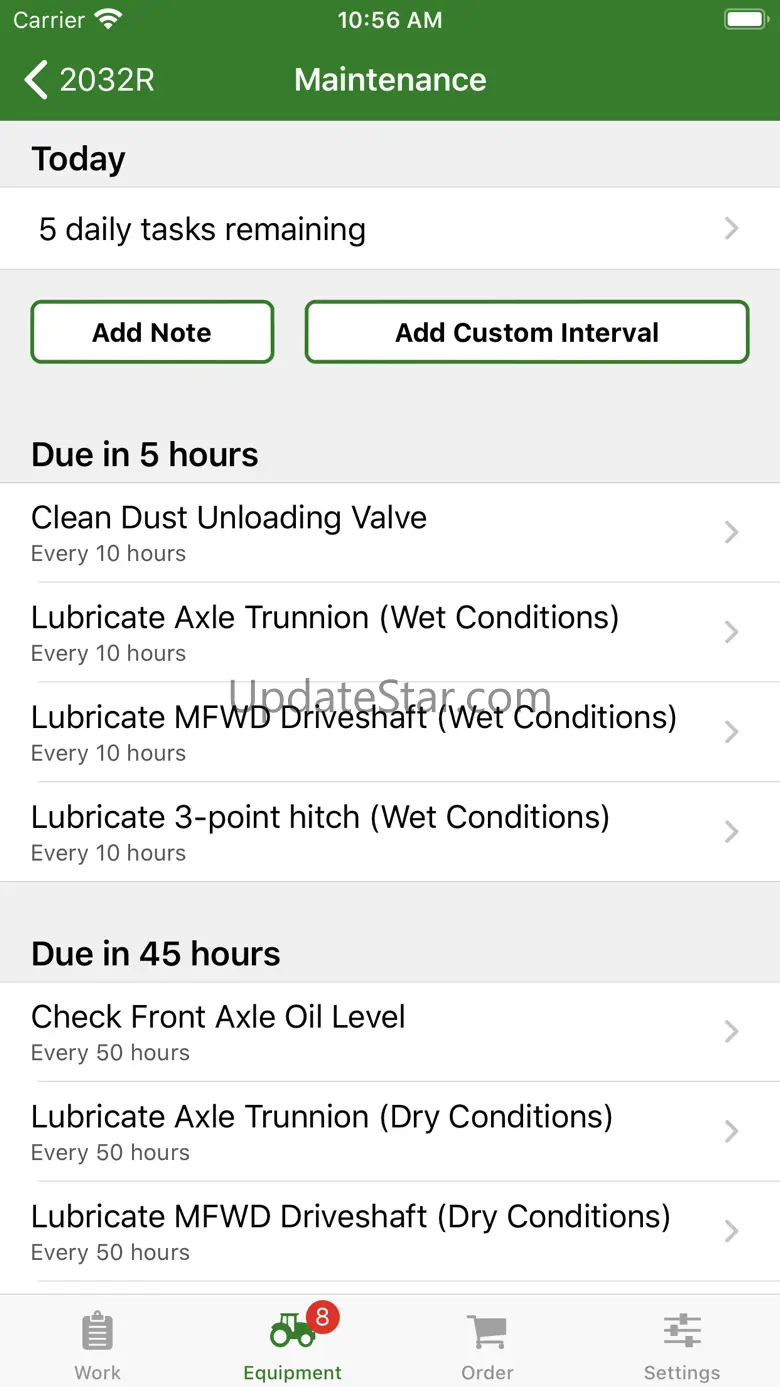Tap the battery icon in status bar
This screenshot has width=780, height=1387.
(745, 20)
